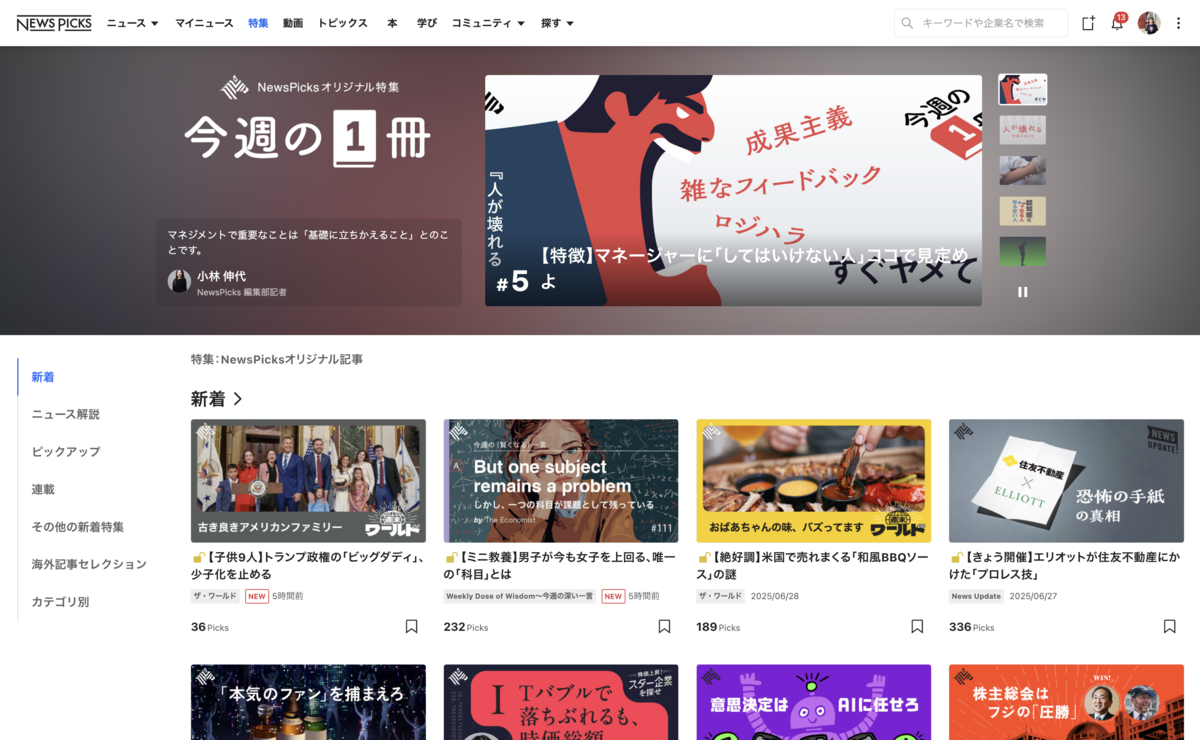
Task: Bookmark the ミニ教養 男子が今も女子を上回る article
Action: click(x=664, y=626)
